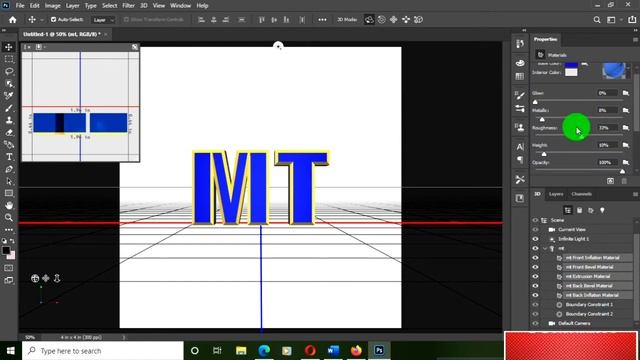Filter 3D panel by materials

point(591,210)
